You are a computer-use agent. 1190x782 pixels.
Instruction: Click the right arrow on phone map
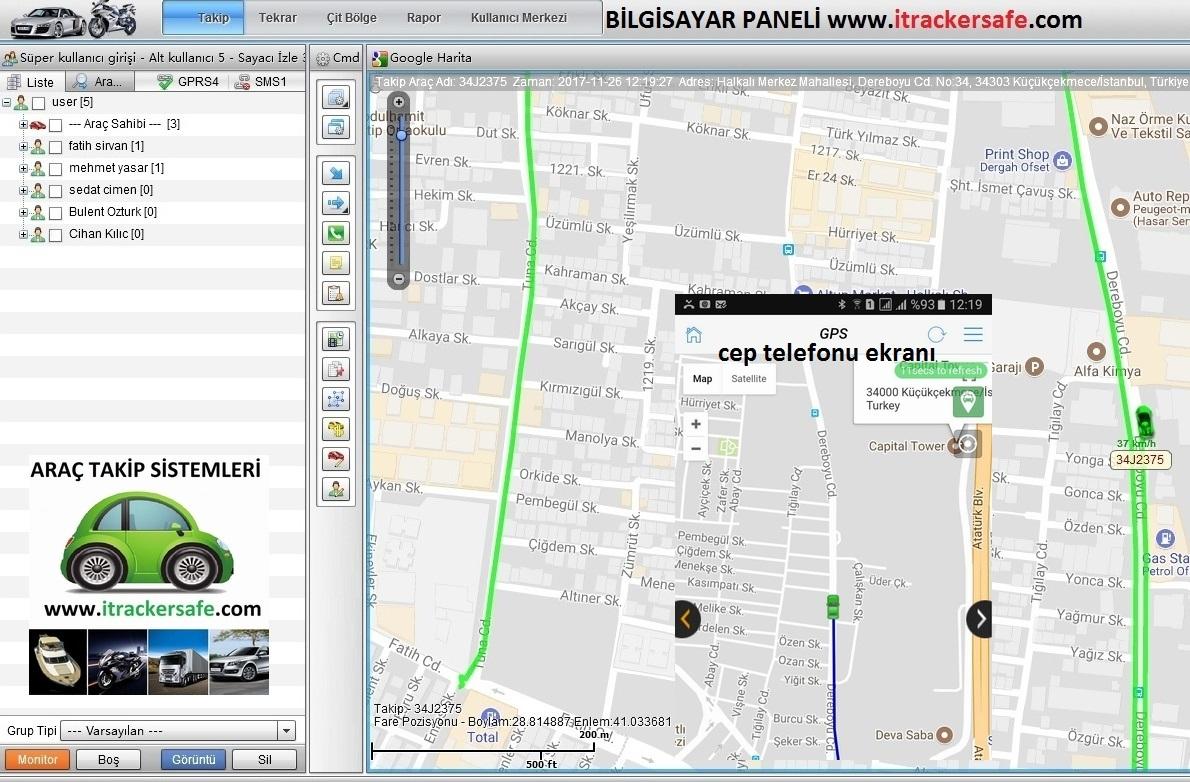point(980,619)
